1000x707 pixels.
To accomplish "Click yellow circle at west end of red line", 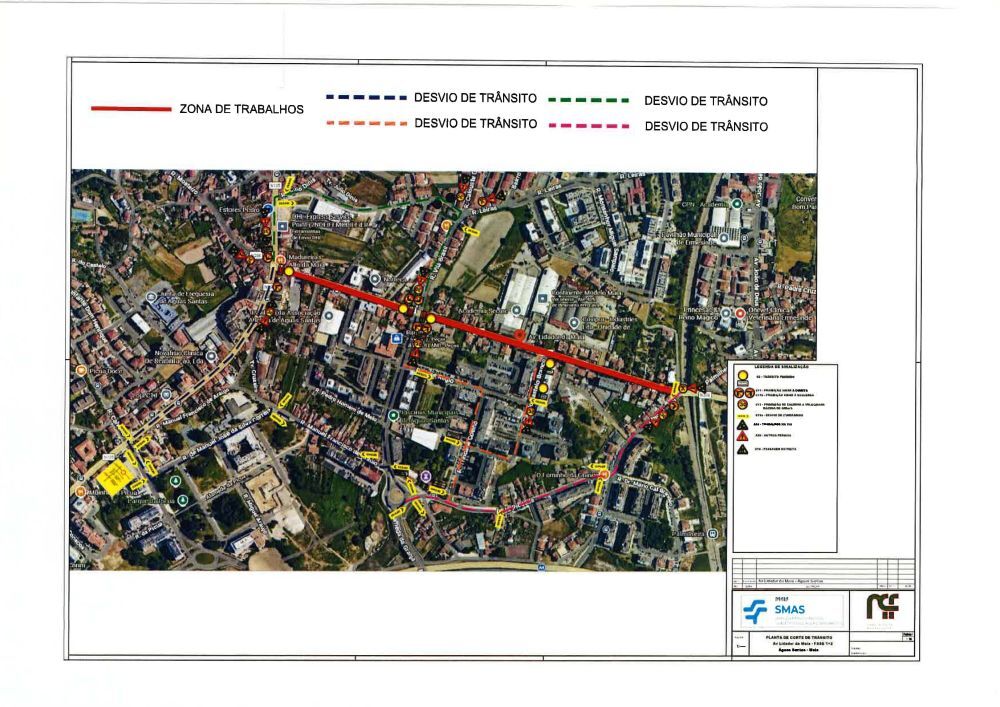I will pyautogui.click(x=289, y=272).
